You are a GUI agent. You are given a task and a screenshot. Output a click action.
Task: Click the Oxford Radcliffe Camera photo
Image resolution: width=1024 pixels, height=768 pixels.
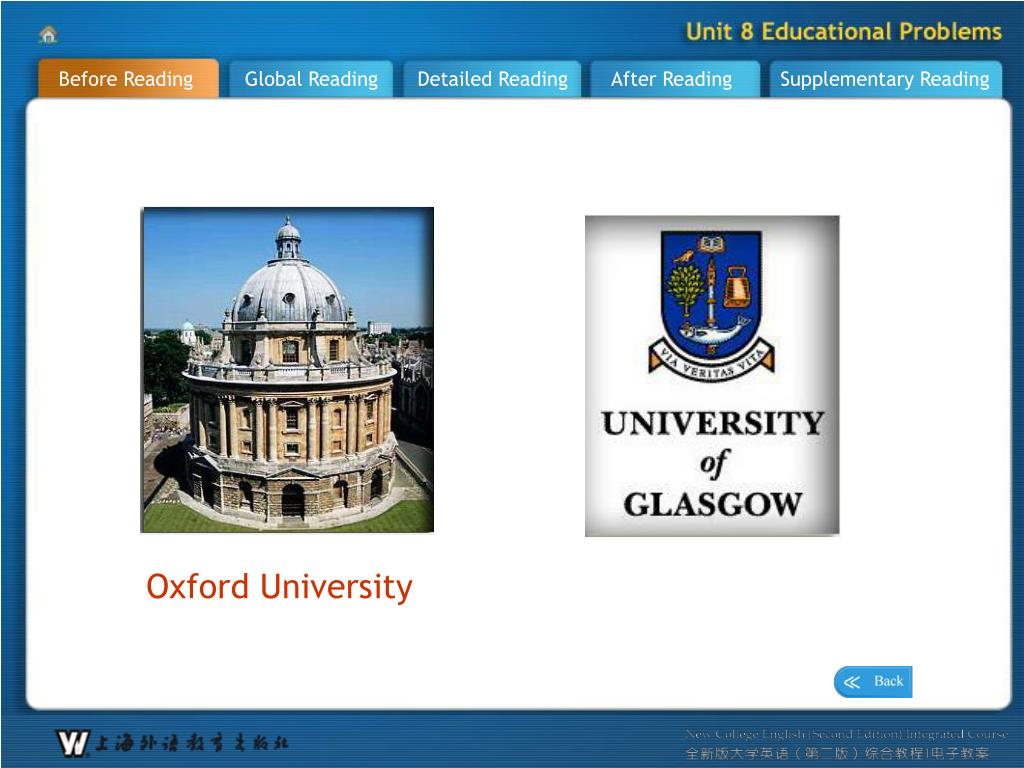pyautogui.click(x=287, y=370)
